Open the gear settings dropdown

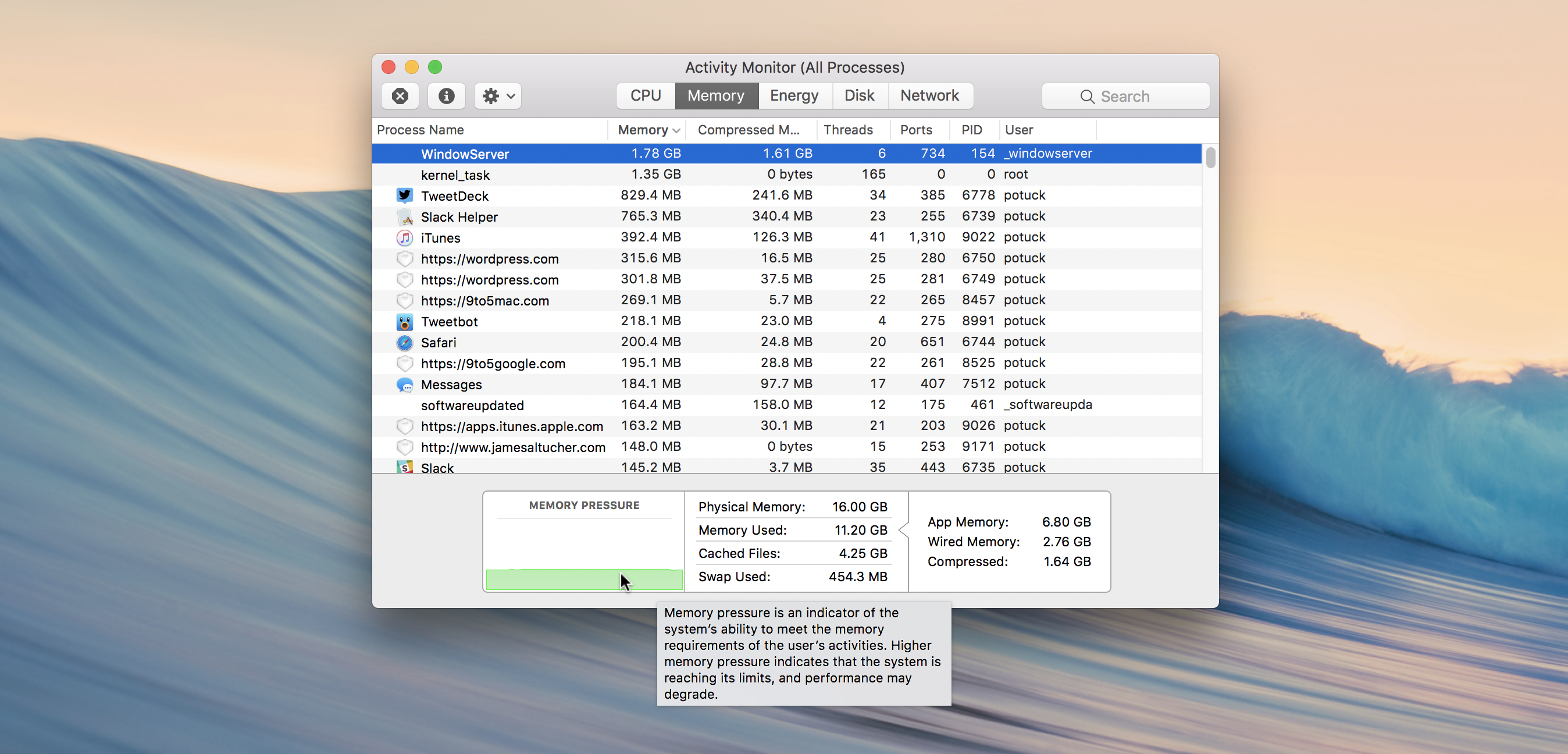(497, 95)
